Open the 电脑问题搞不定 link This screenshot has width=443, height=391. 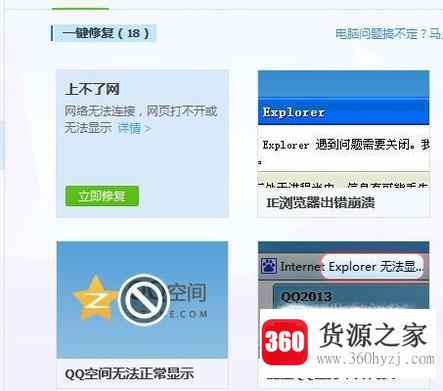point(389,34)
